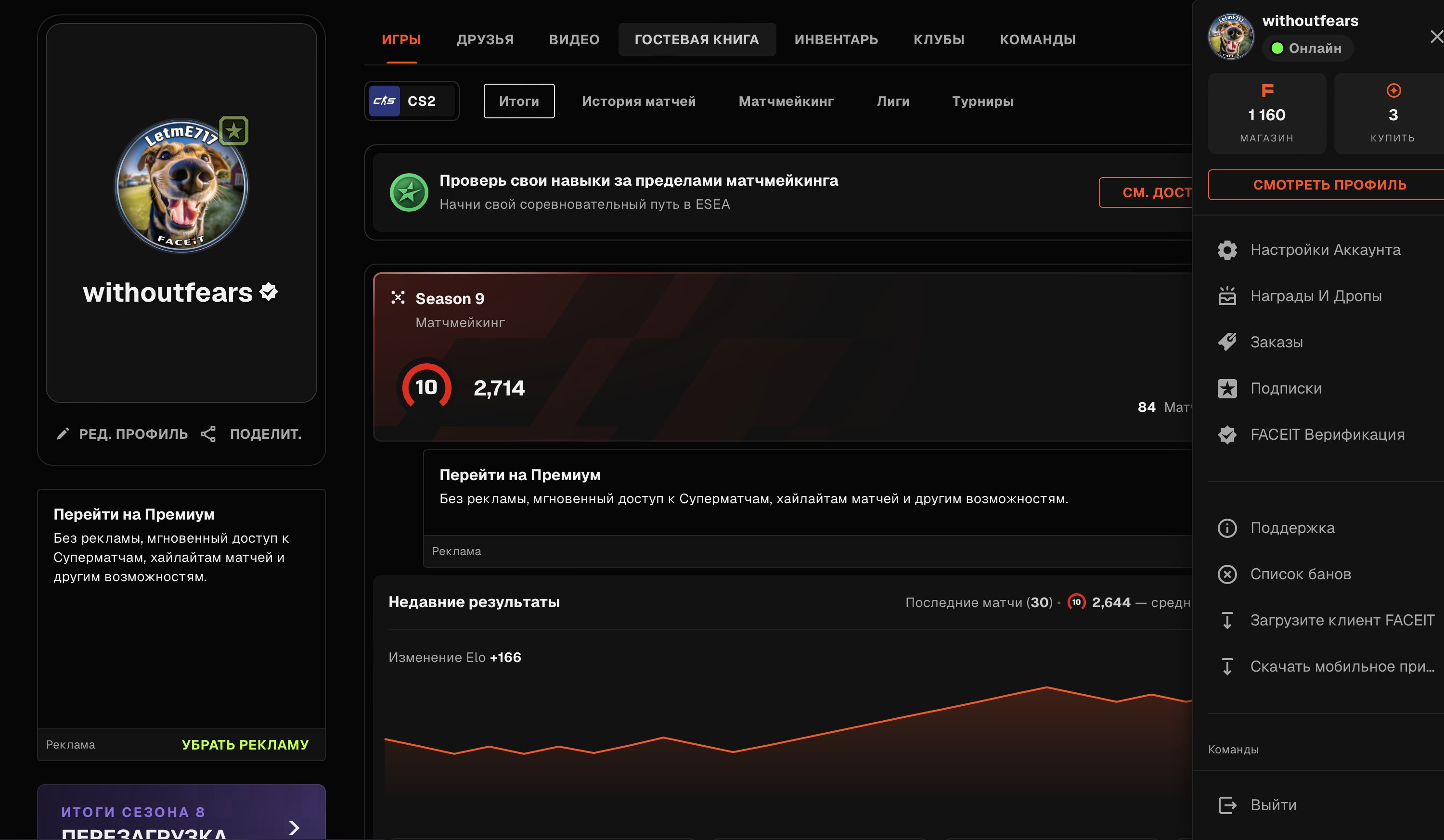Screen dimensions: 1444x840
Task: Click the Season 9 matchmaking crossed icon
Action: 398,297
